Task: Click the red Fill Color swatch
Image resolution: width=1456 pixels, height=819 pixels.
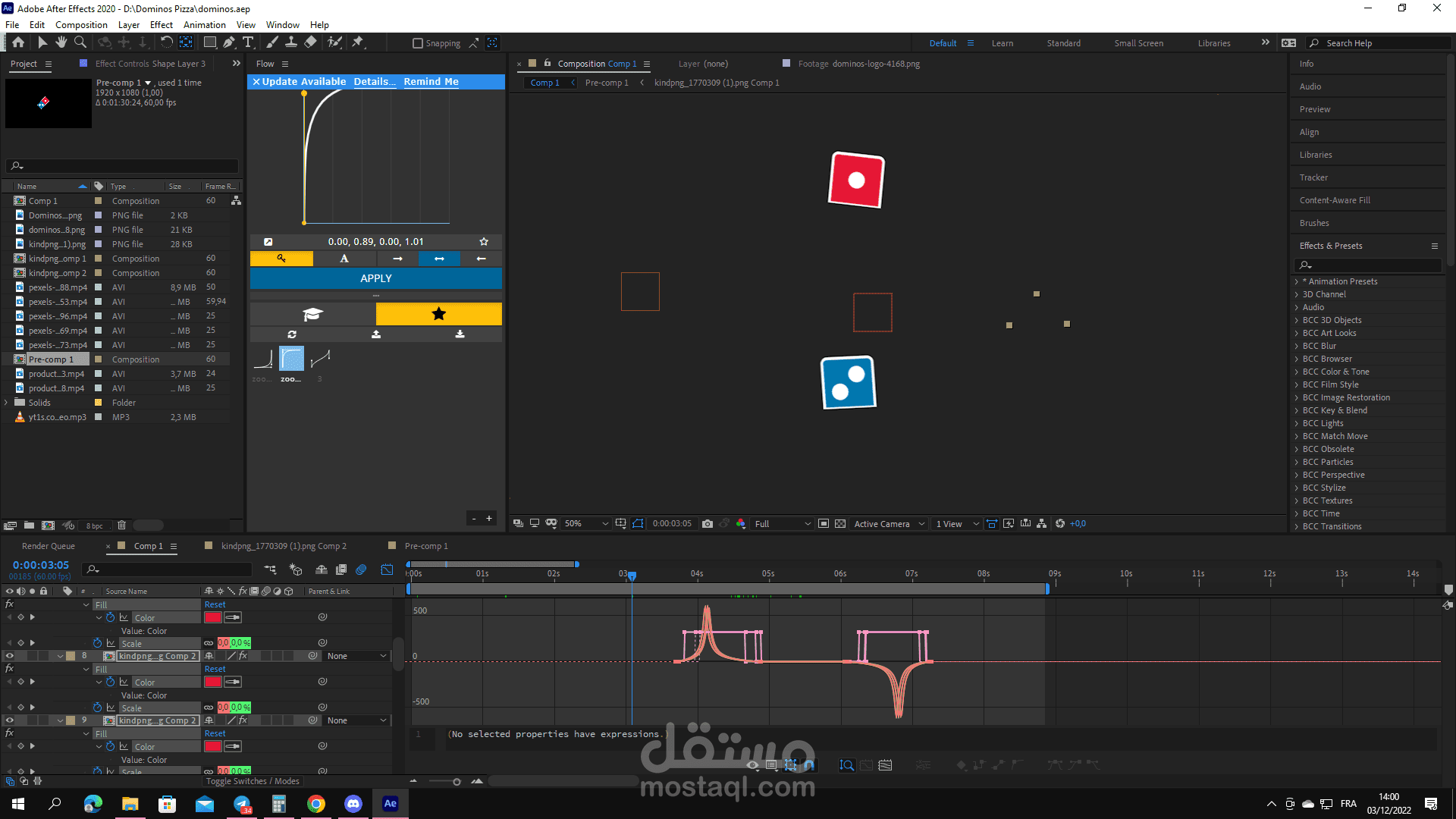Action: pyautogui.click(x=212, y=617)
